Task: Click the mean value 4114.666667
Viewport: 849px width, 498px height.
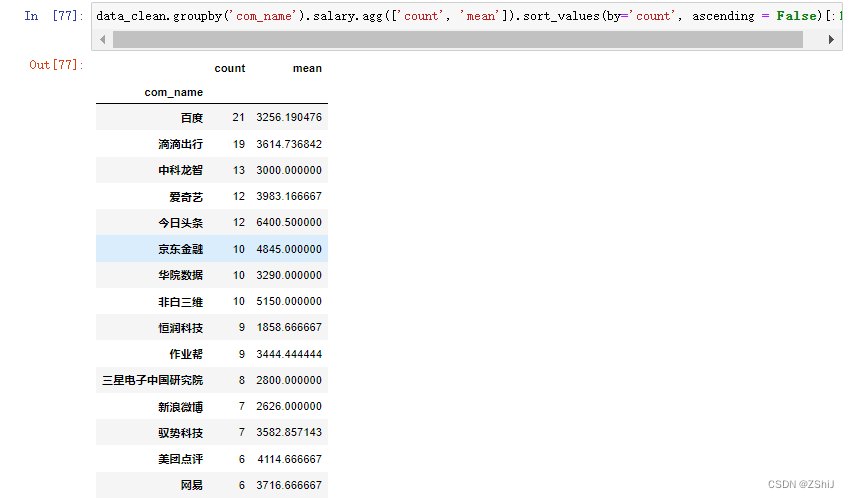Action: (x=290, y=459)
